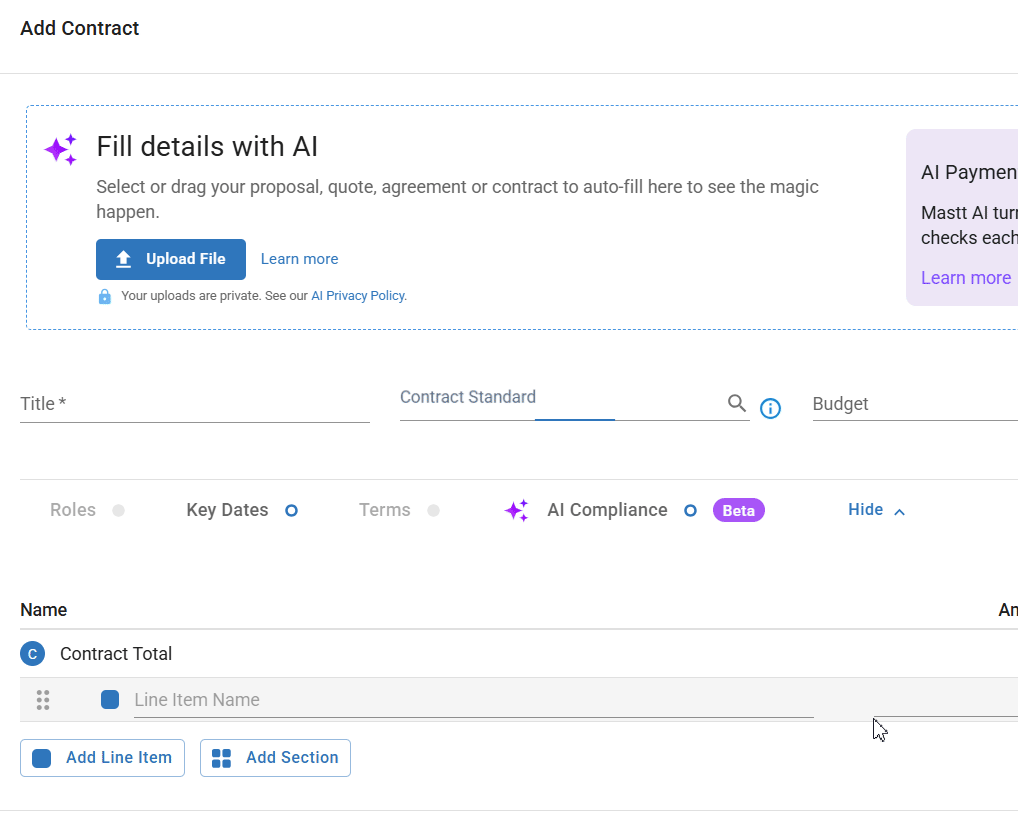Screen dimensions: 1018x826
Task: Click the blue square line item icon
Action: (110, 700)
